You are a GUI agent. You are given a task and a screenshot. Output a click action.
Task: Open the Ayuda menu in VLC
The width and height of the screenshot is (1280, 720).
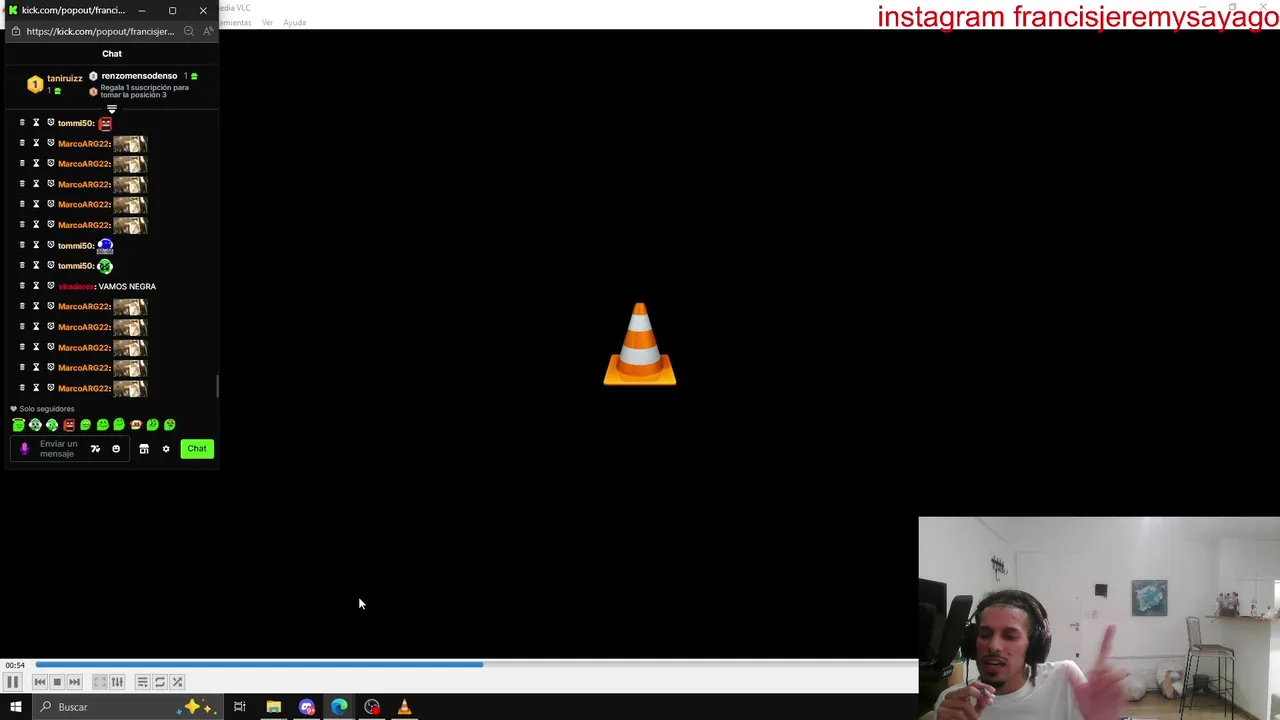(294, 22)
